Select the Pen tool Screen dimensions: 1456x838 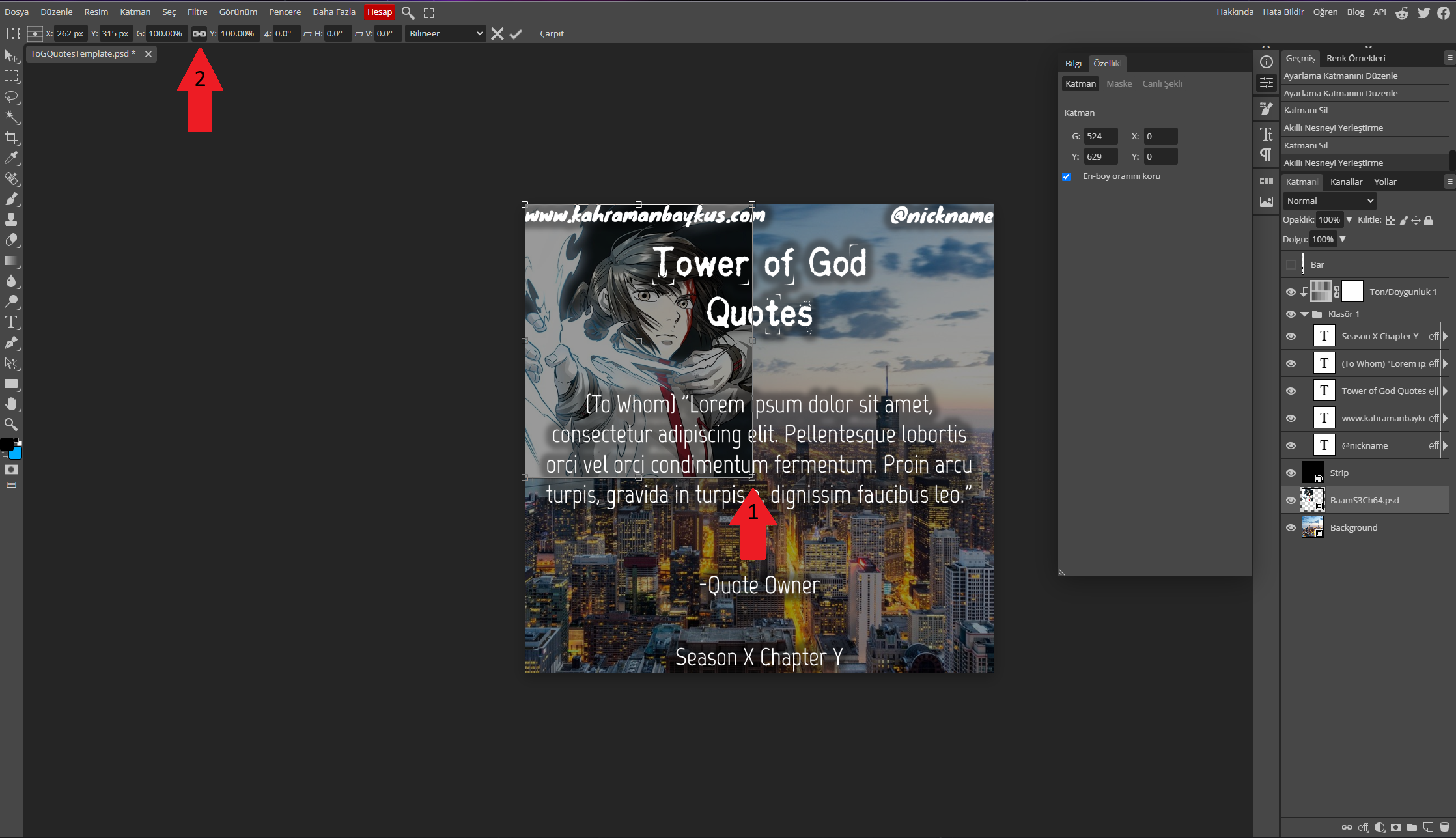tap(11, 342)
